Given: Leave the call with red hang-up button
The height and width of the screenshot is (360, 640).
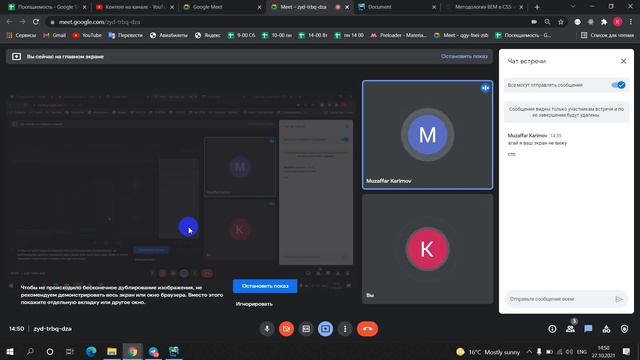Looking at the screenshot, I should pos(367,329).
